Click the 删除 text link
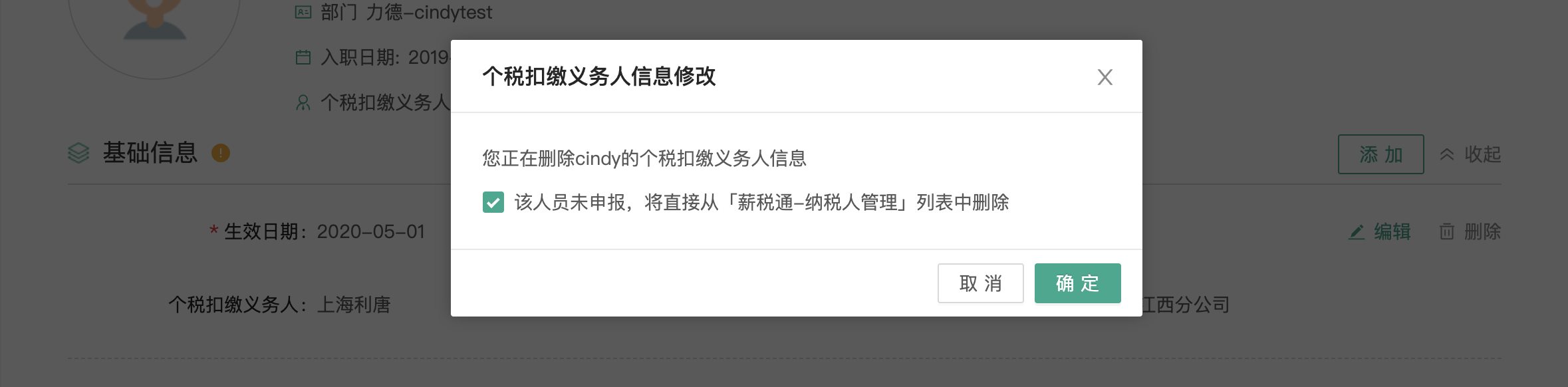This screenshot has height=387, width=1568. (1482, 231)
